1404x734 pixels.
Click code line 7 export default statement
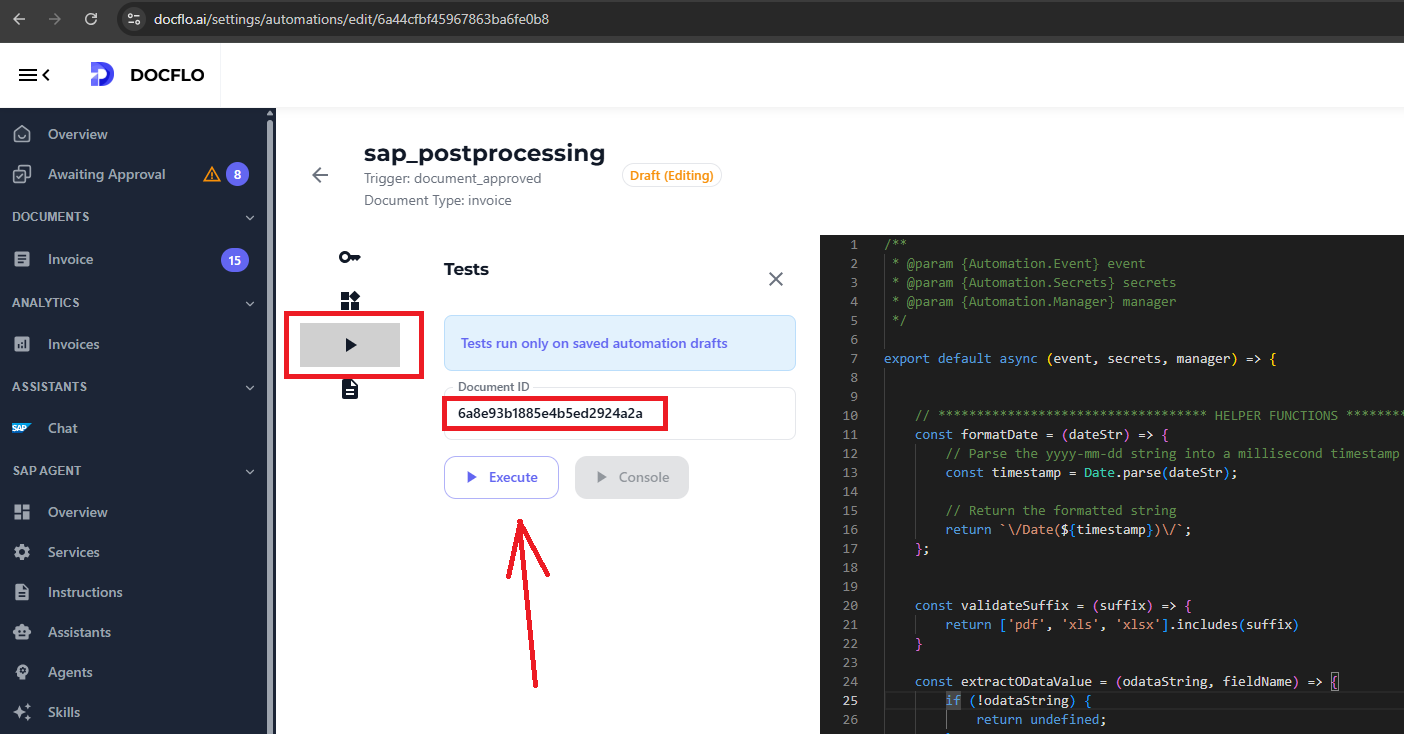(x=1080, y=358)
